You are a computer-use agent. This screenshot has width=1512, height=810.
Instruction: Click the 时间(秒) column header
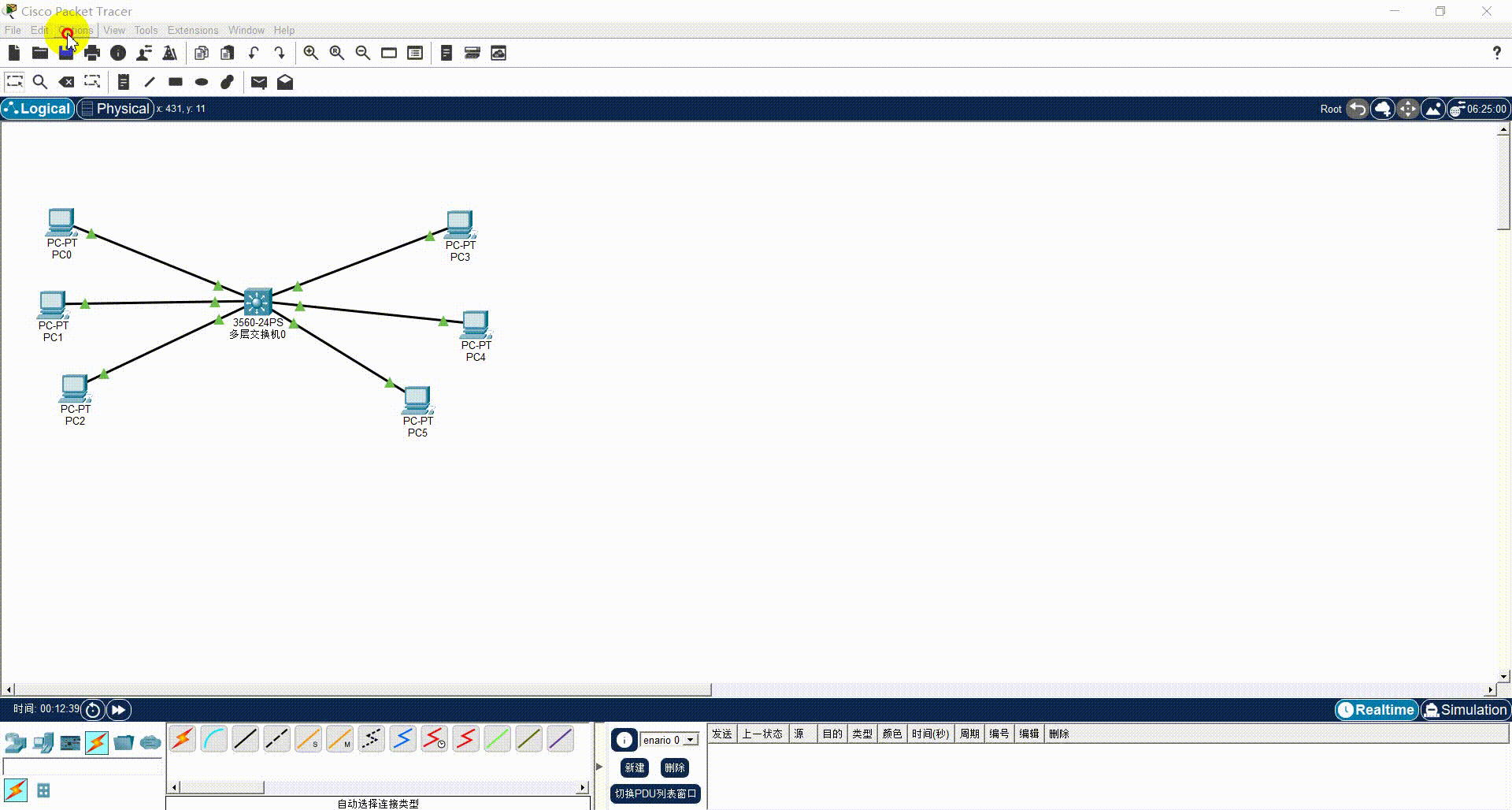point(931,734)
